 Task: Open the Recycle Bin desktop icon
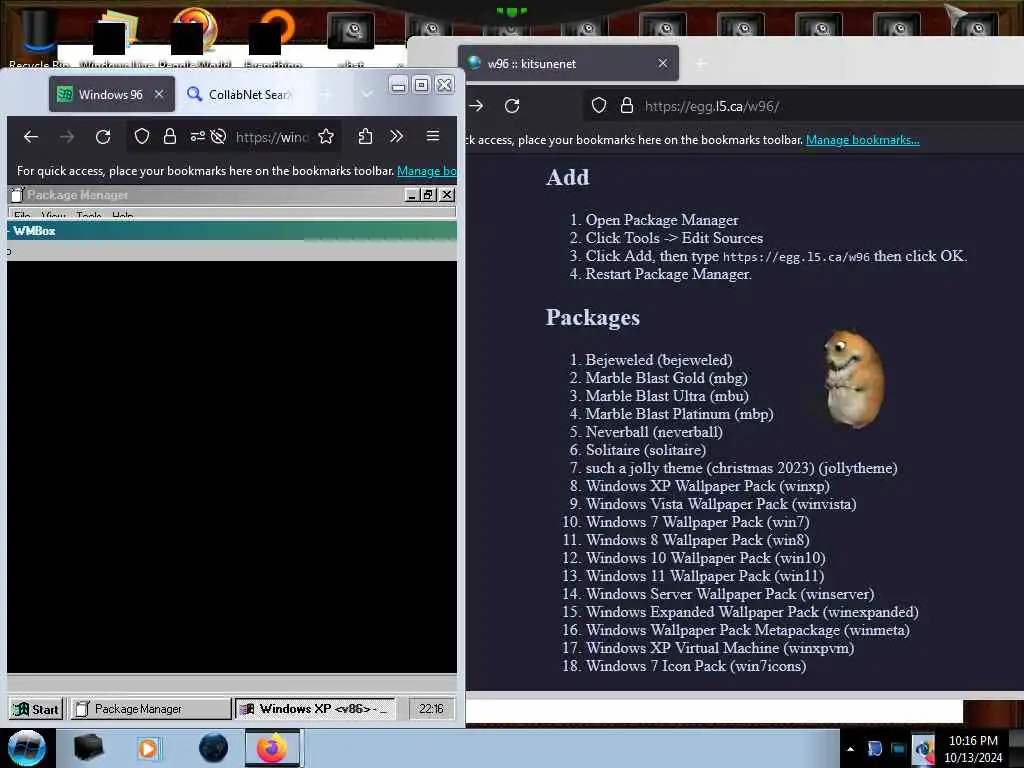[38, 39]
